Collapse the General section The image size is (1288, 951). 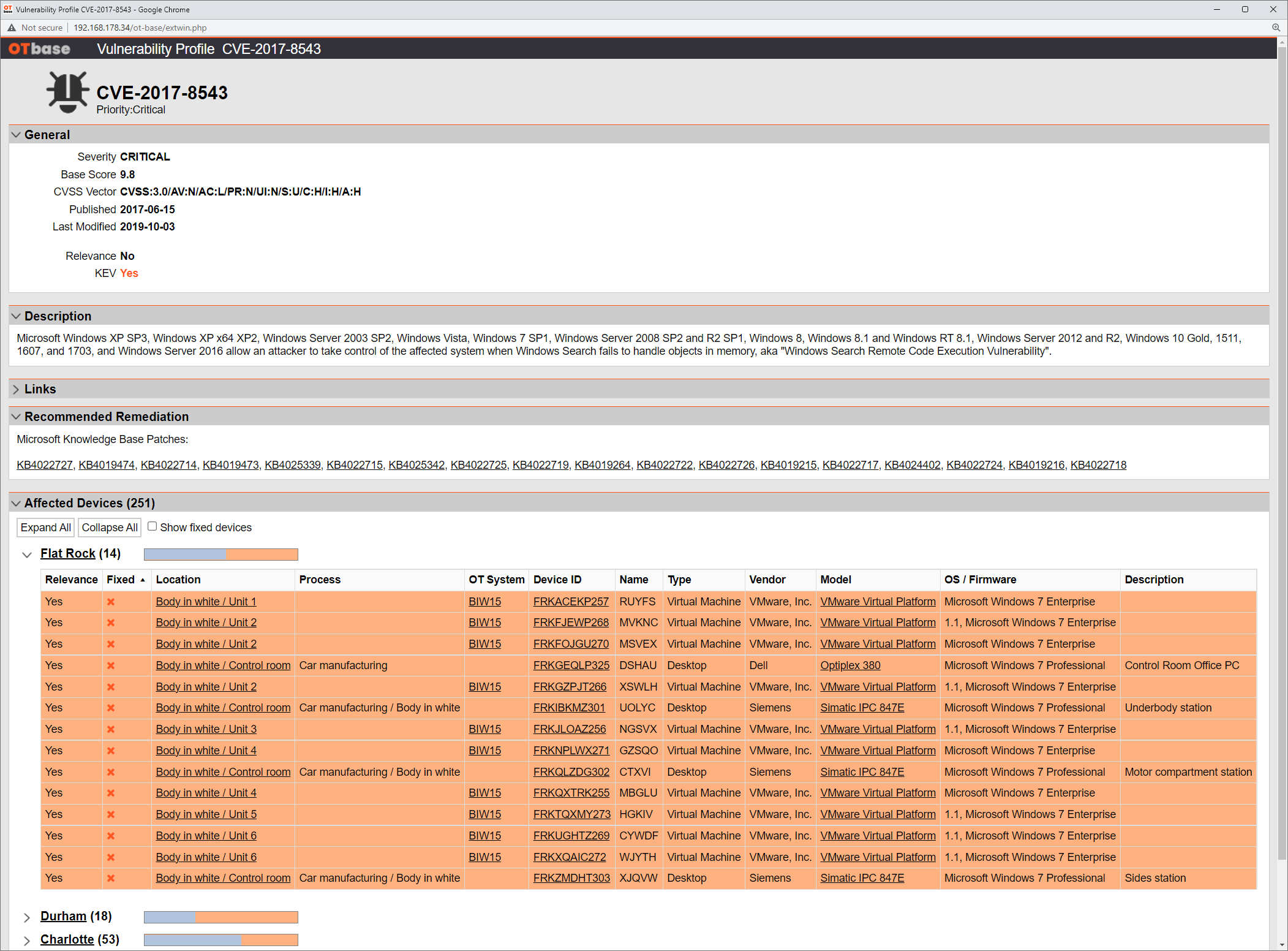coord(16,135)
